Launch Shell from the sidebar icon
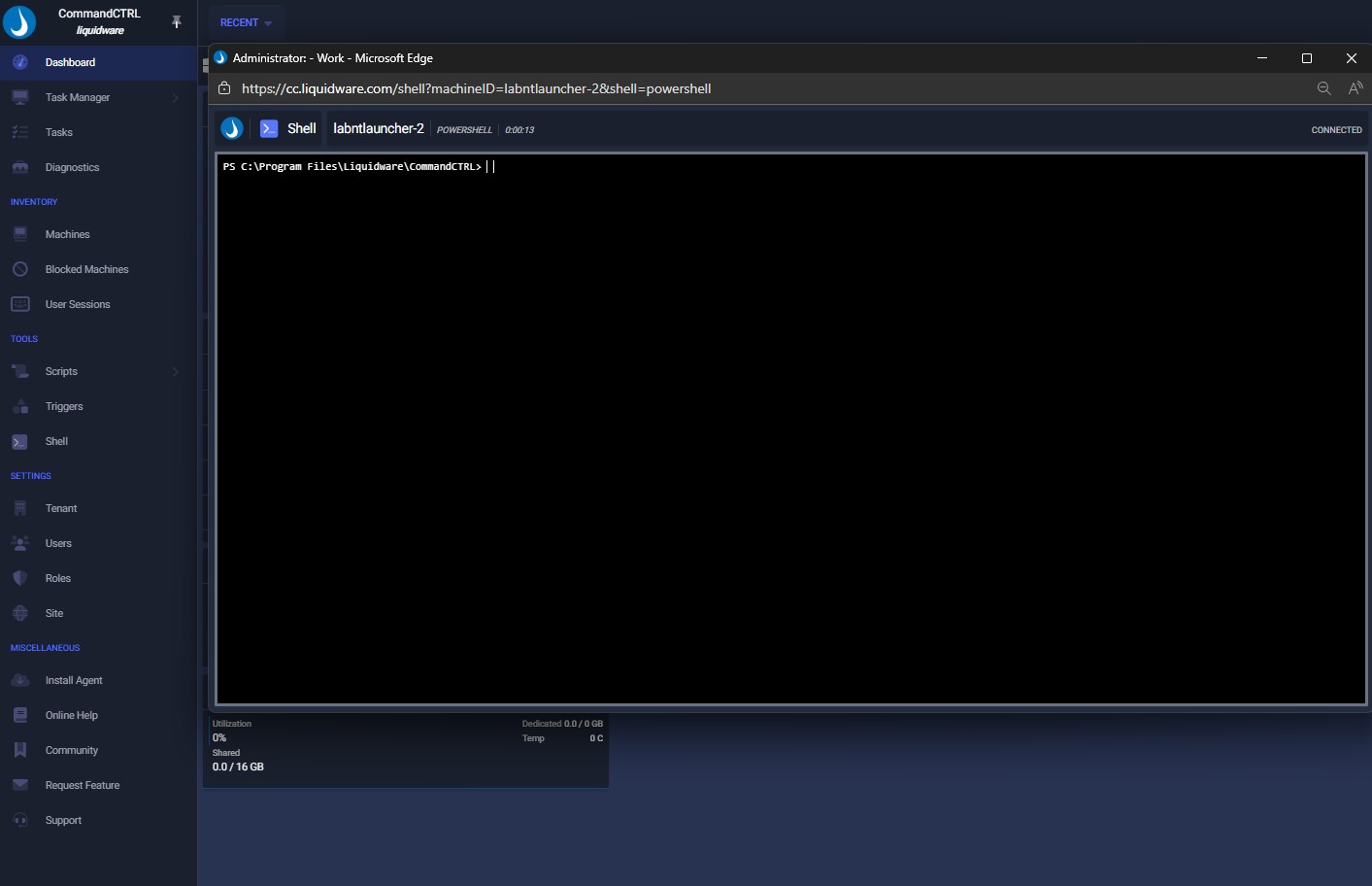Image resolution: width=1372 pixels, height=886 pixels. click(19, 441)
